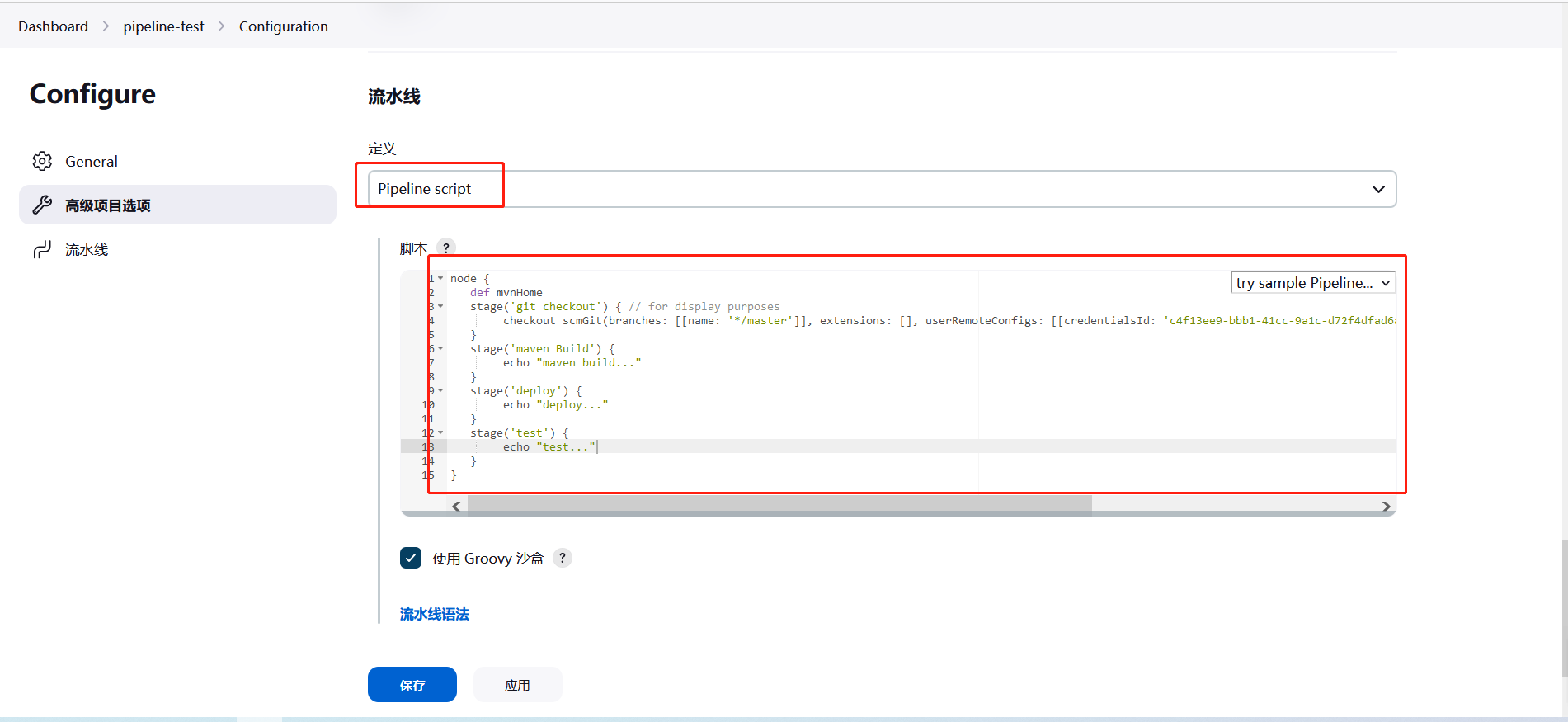Click the page vertical scrollbar thumb
Image resolution: width=1568 pixels, height=722 pixels.
pyautogui.click(x=1564, y=608)
